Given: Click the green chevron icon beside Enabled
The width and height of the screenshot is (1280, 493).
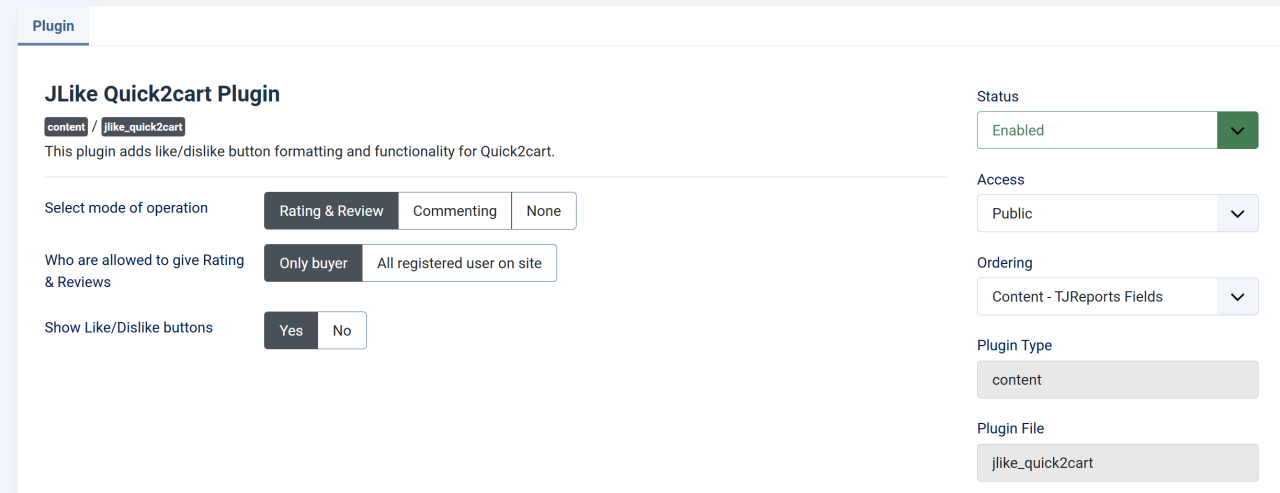Looking at the screenshot, I should tap(1237, 130).
